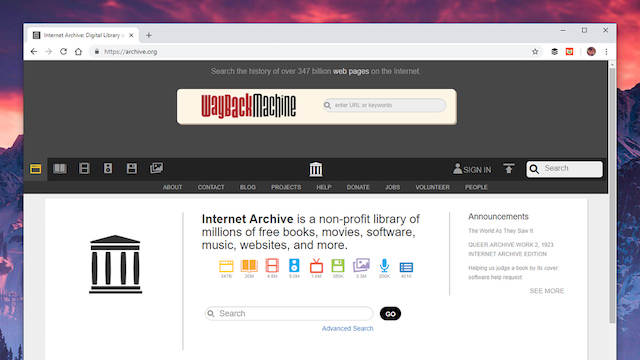Open the red Video film icon labeled 4.8M

(x=272, y=266)
